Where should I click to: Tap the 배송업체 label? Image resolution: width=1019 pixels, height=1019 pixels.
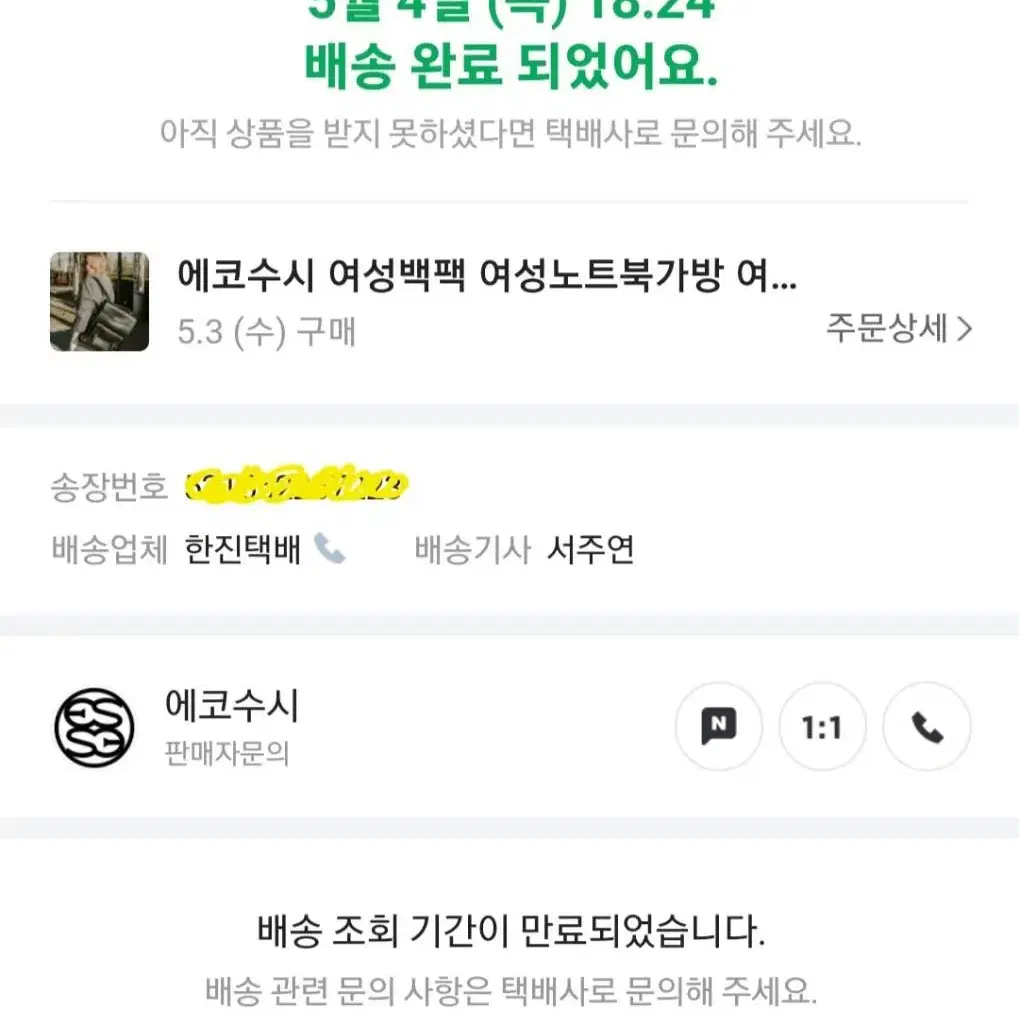109,550
